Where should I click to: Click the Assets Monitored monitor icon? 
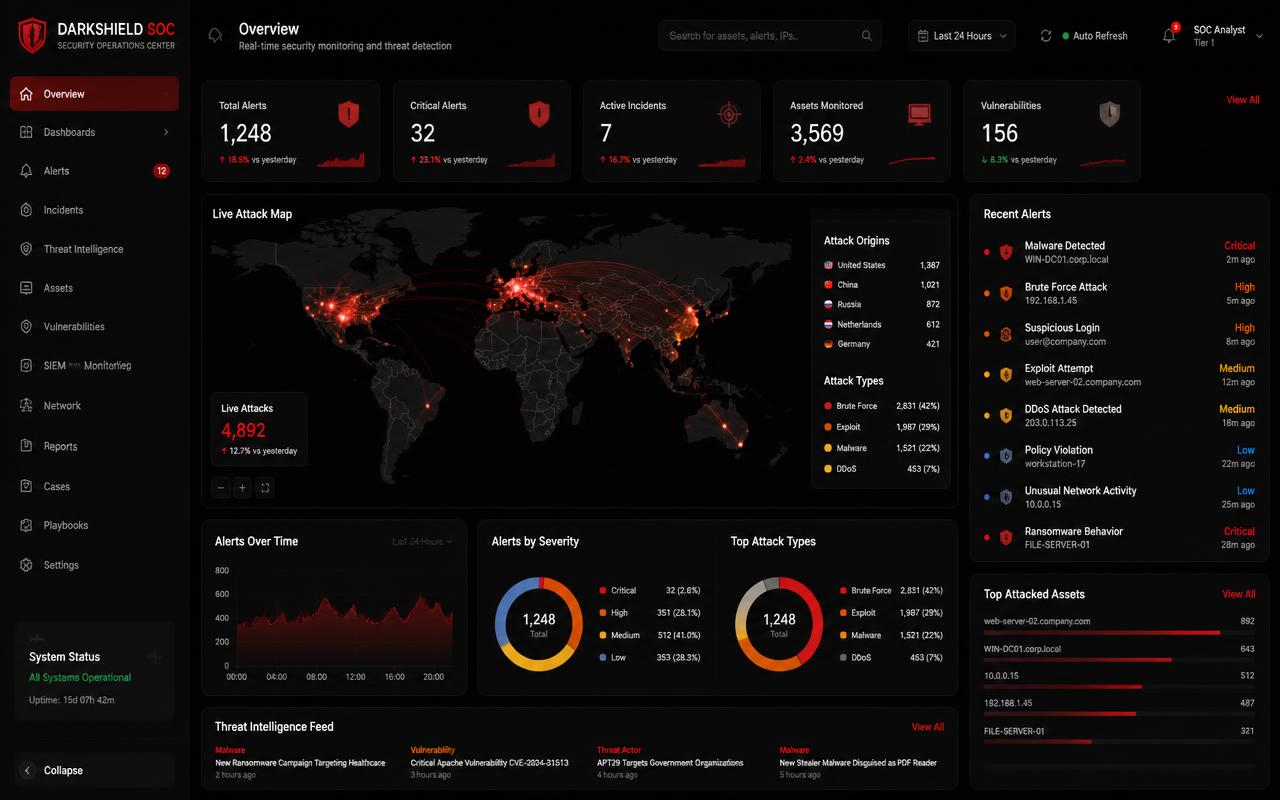coord(919,114)
